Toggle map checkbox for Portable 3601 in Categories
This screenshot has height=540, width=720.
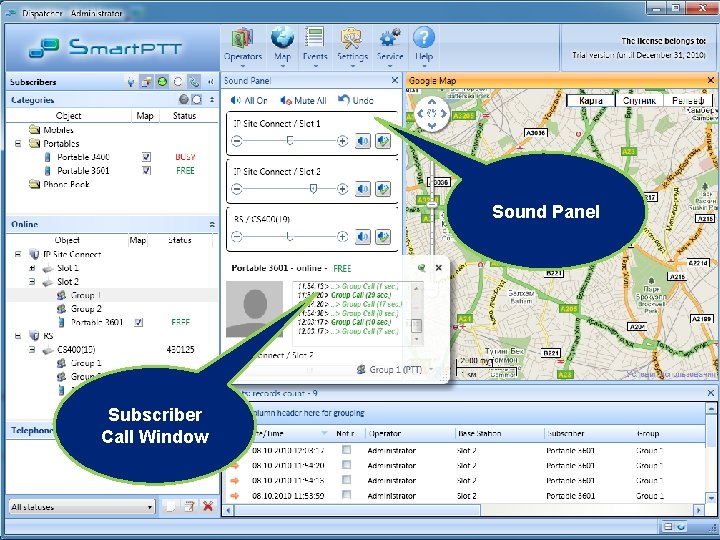[146, 171]
